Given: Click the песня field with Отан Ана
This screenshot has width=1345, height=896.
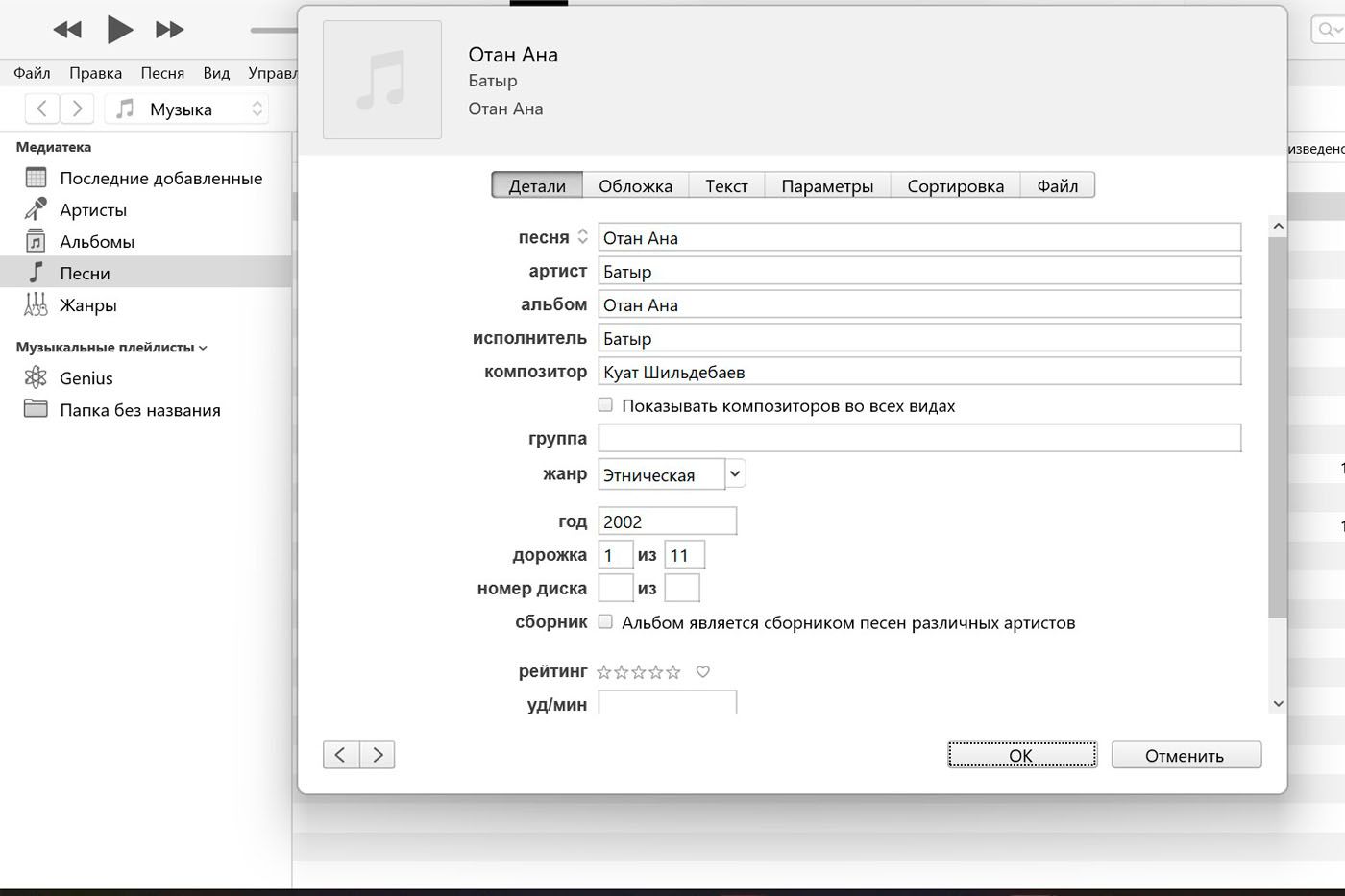Looking at the screenshot, I should [919, 237].
